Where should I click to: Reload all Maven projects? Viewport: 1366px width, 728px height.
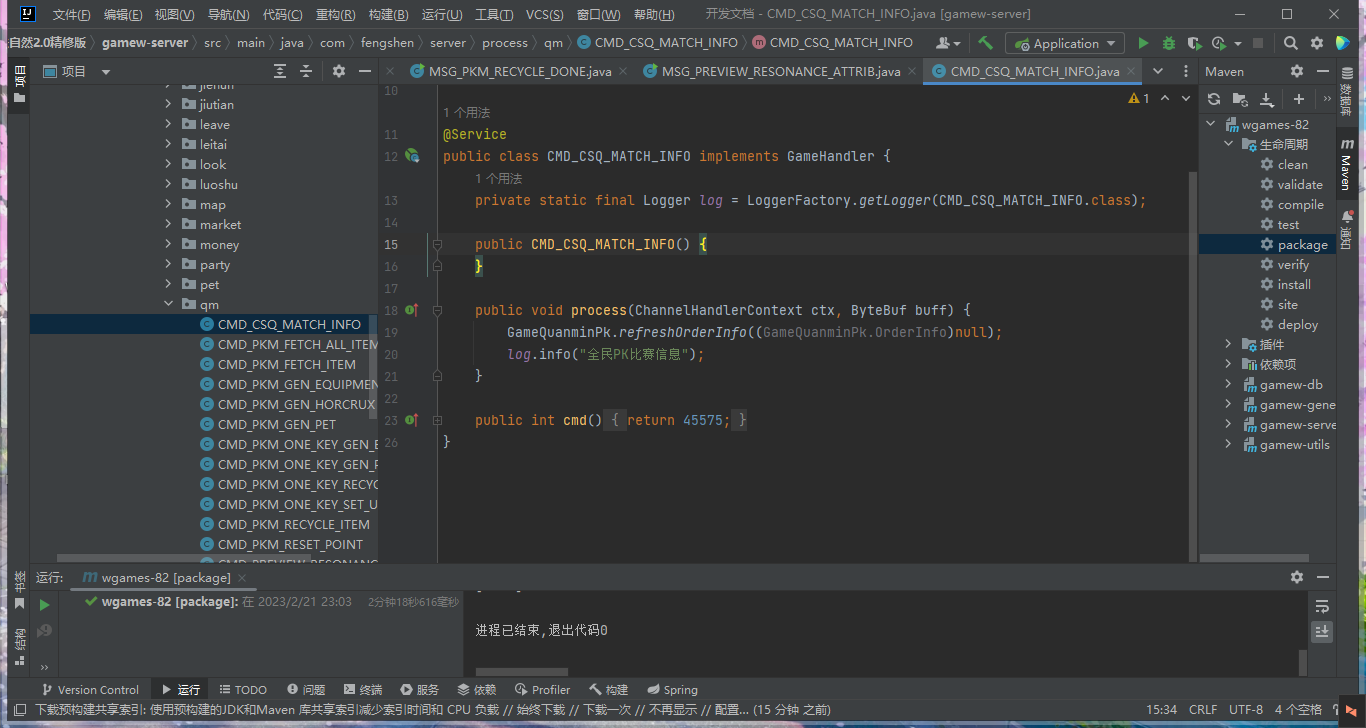1214,99
